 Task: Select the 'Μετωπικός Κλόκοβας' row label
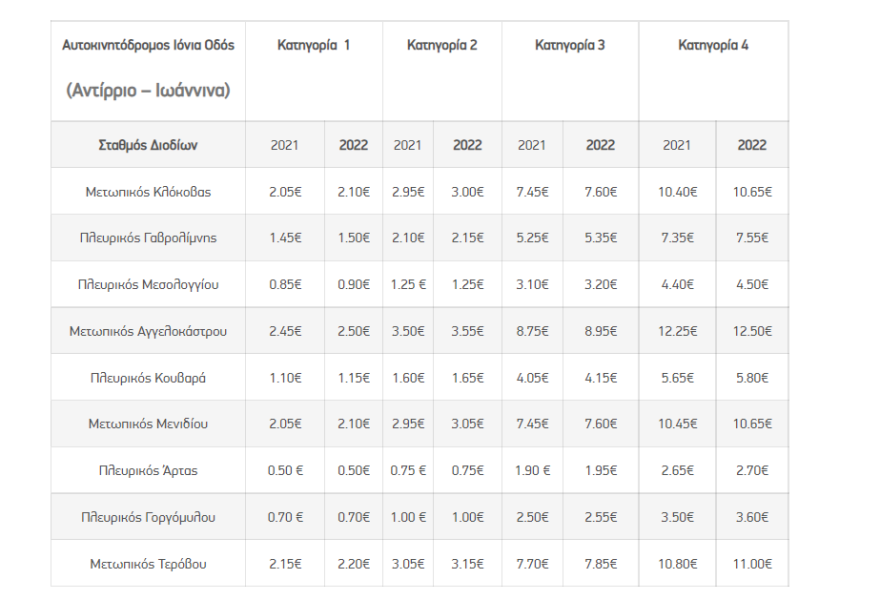click(x=148, y=192)
